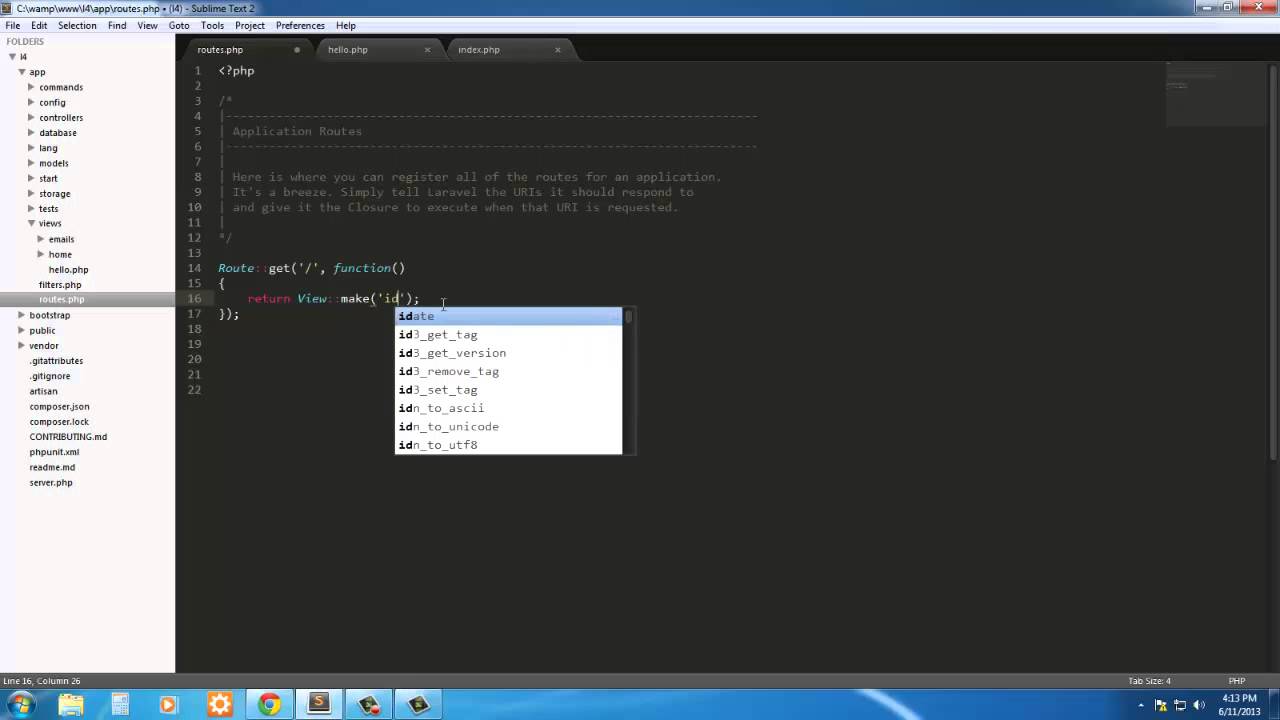Click unsaved dot on routes.php tab
The width and height of the screenshot is (1280, 720).
click(x=297, y=49)
